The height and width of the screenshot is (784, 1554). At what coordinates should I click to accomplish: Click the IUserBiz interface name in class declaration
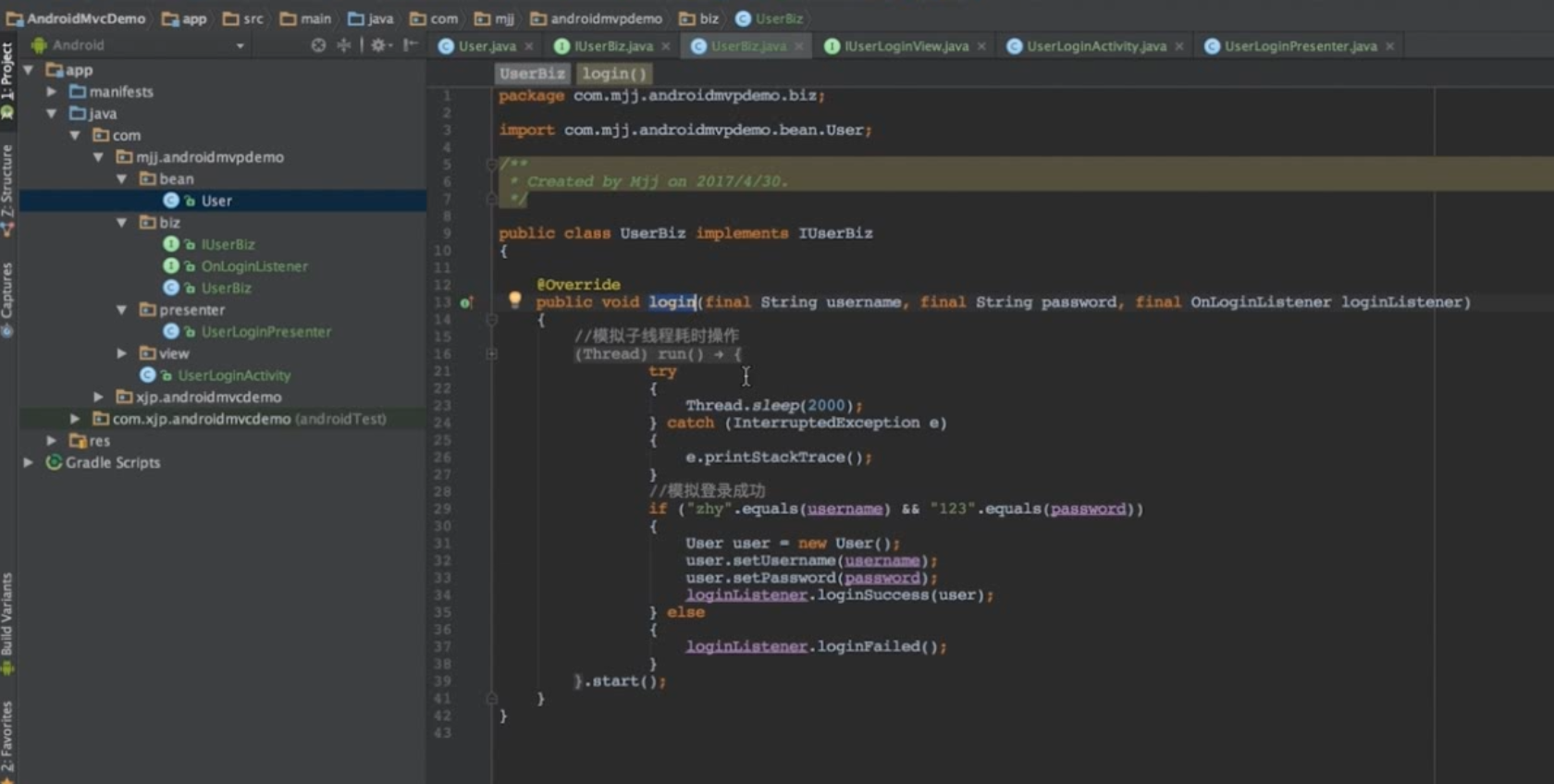[835, 233]
